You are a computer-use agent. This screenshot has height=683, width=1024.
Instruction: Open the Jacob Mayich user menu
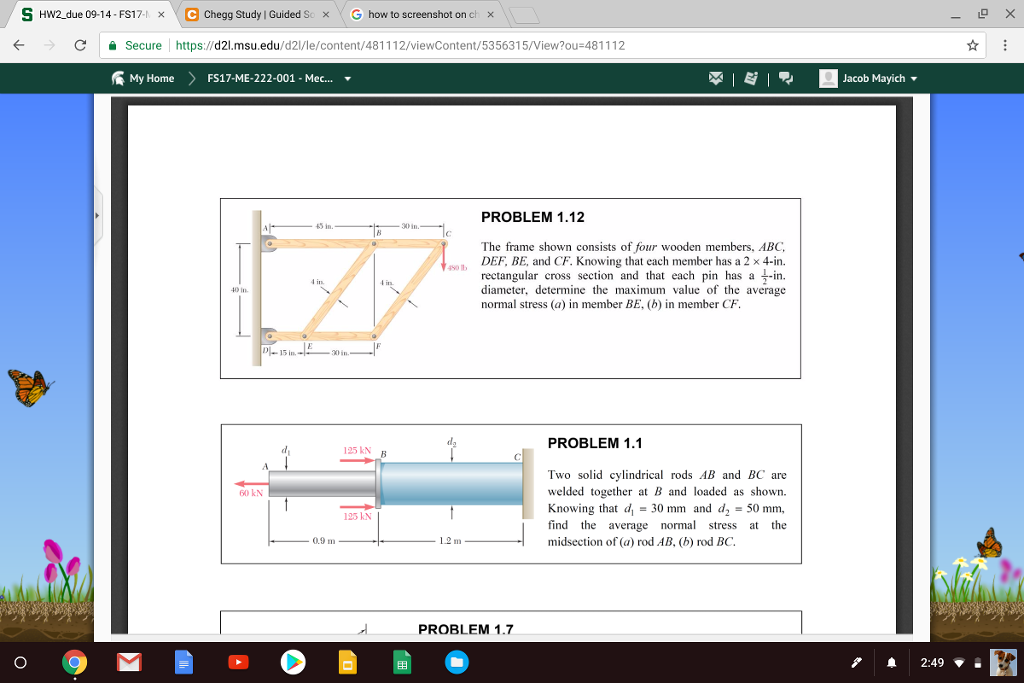[868, 78]
